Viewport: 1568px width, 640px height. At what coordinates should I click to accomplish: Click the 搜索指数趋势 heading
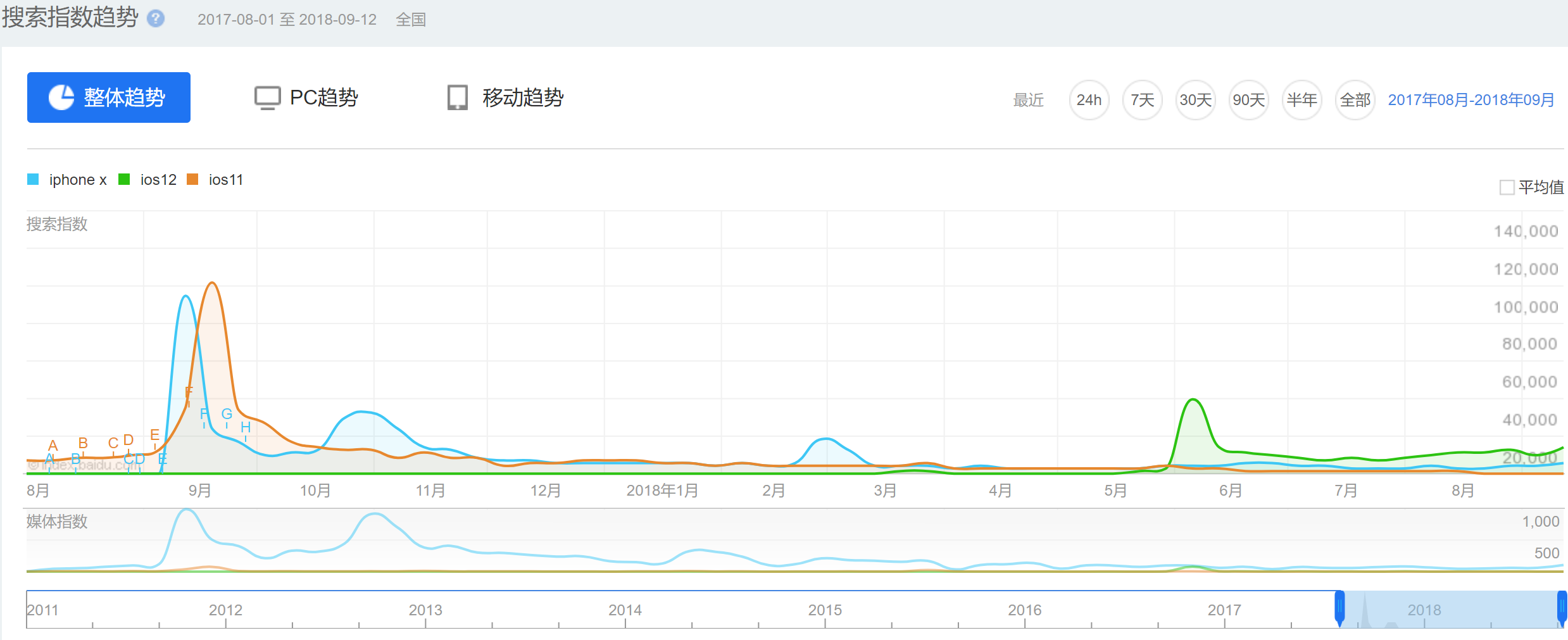point(70,17)
